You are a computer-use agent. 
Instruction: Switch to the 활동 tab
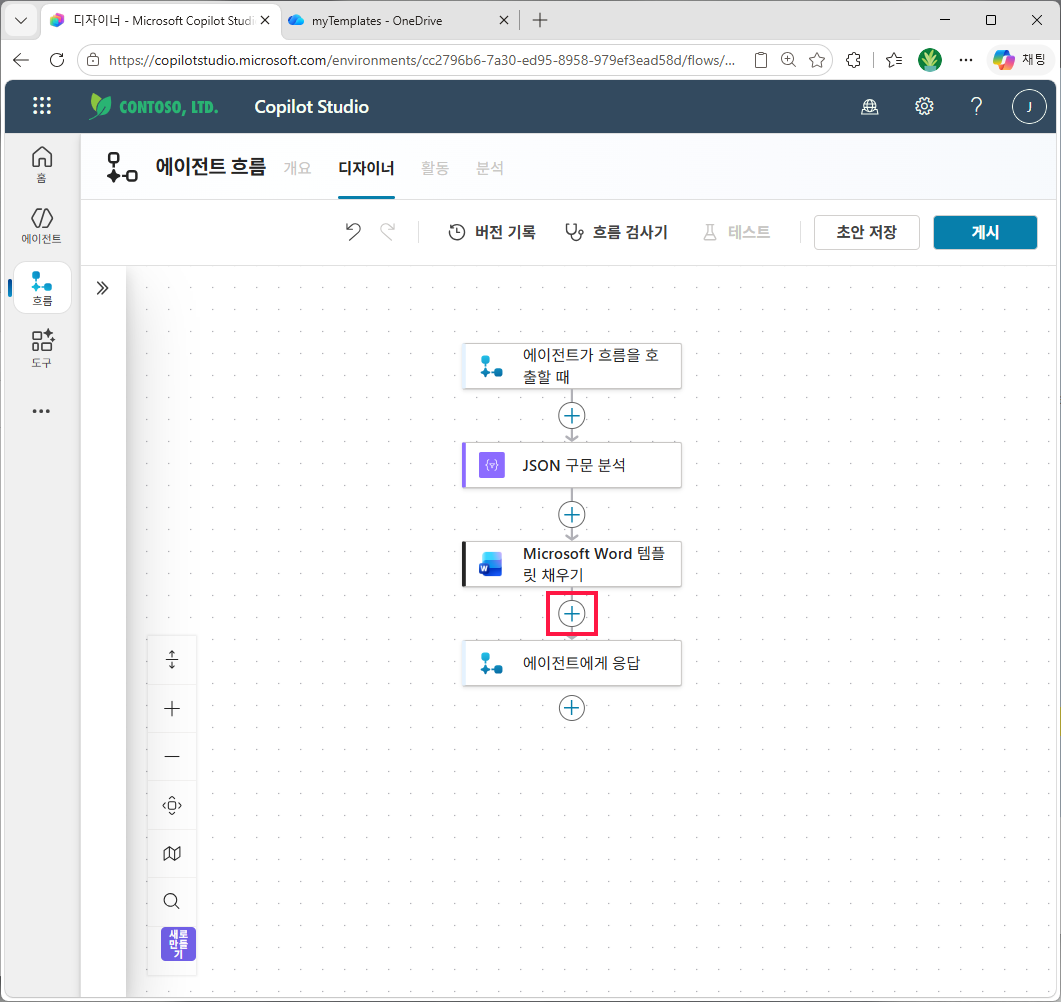point(434,168)
